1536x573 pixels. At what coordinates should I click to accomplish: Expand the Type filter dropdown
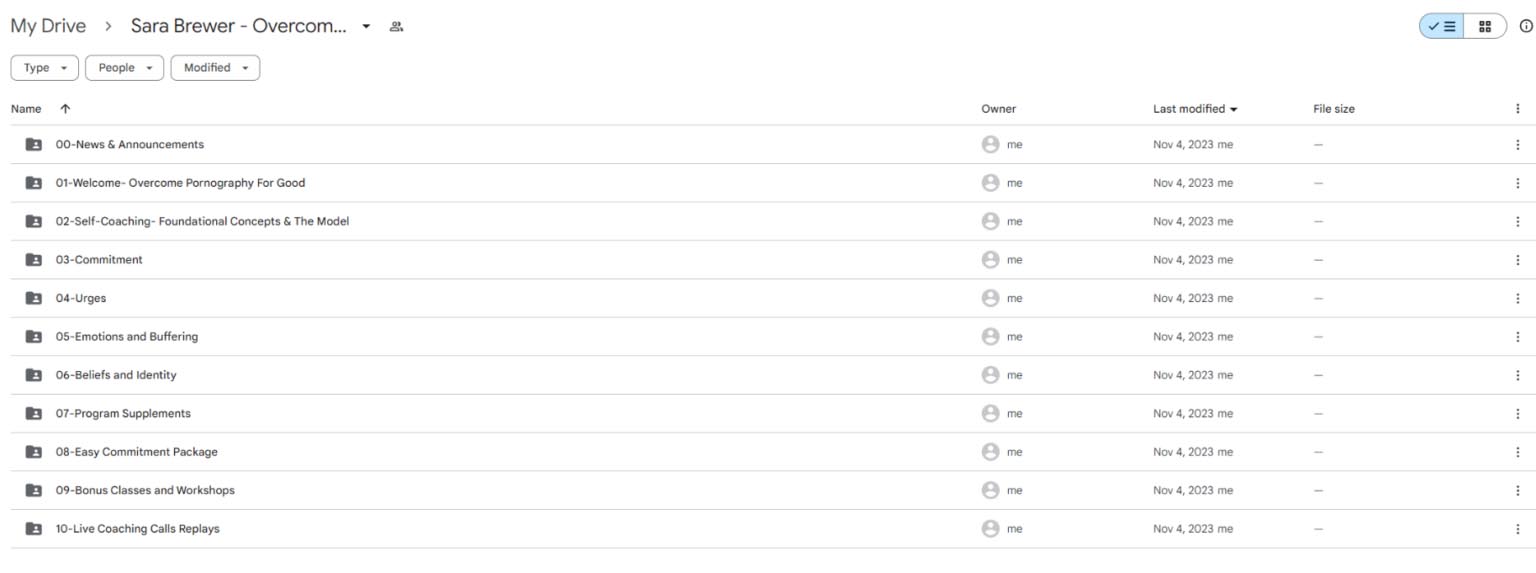(45, 68)
